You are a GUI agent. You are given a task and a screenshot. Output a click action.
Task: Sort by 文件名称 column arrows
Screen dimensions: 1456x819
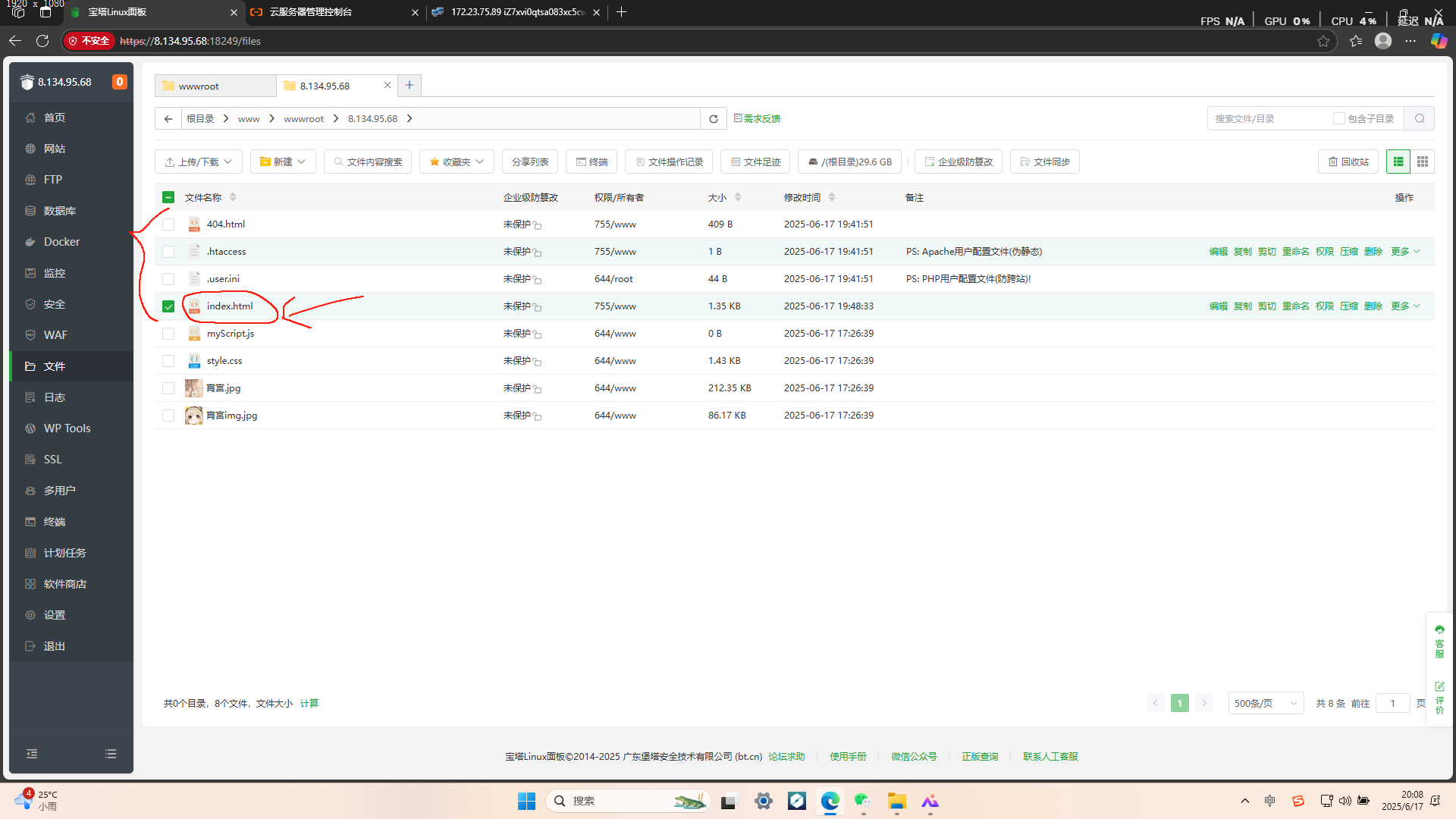pyautogui.click(x=233, y=197)
